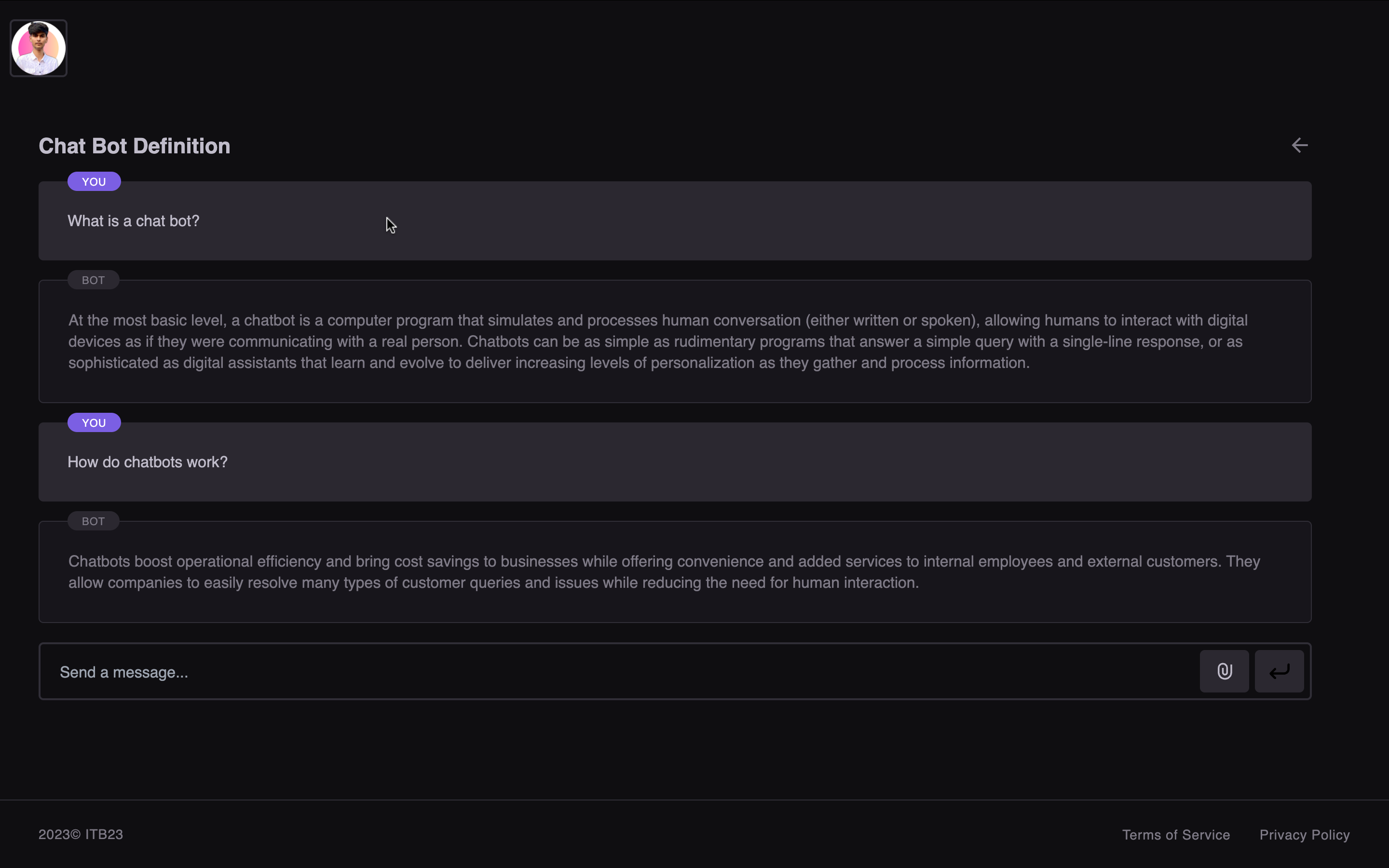Image resolution: width=1389 pixels, height=868 pixels.
Task: Click the phrase 'human interaction' in last reply
Action: click(x=854, y=583)
